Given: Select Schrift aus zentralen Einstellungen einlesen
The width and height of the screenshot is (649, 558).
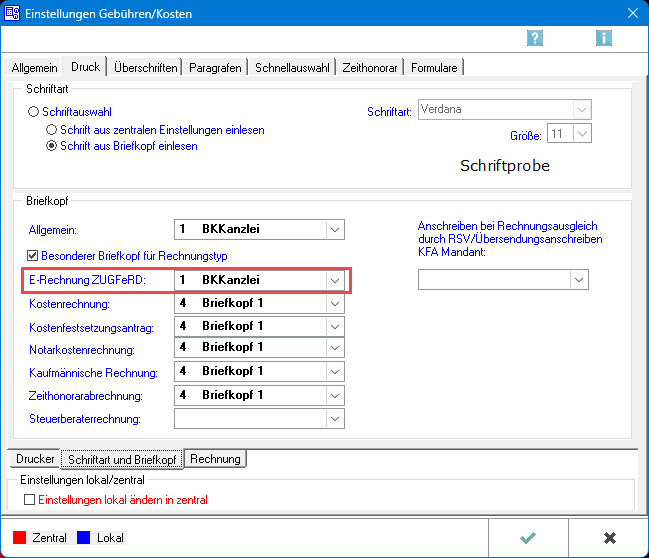Looking at the screenshot, I should (x=52, y=130).
